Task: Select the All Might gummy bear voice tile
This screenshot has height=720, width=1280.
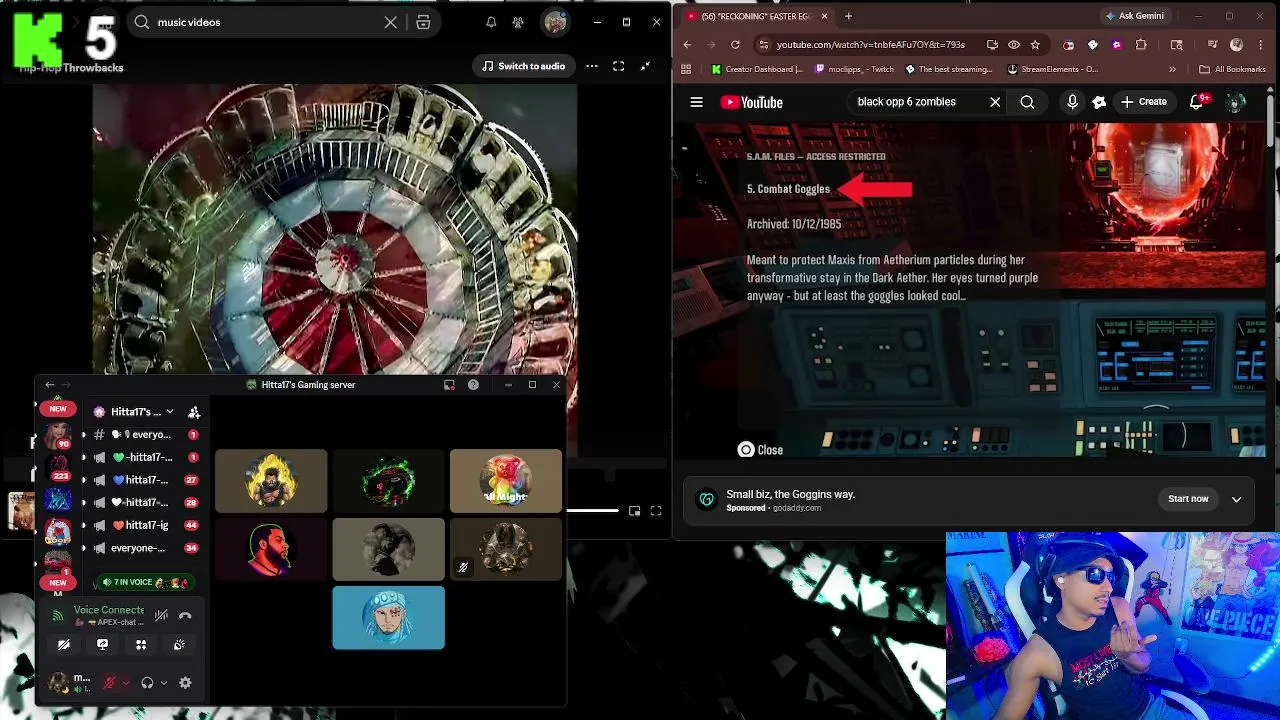Action: (506, 481)
